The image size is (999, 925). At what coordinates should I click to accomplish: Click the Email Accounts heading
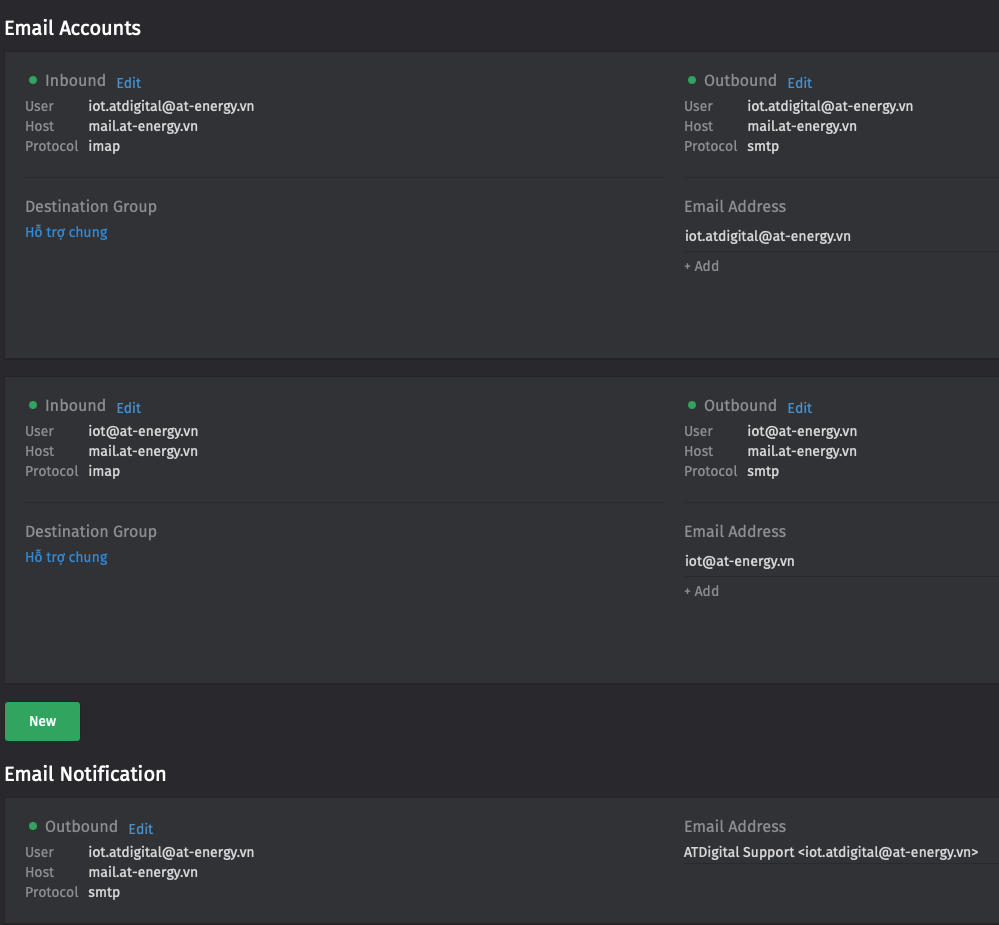coord(72,28)
